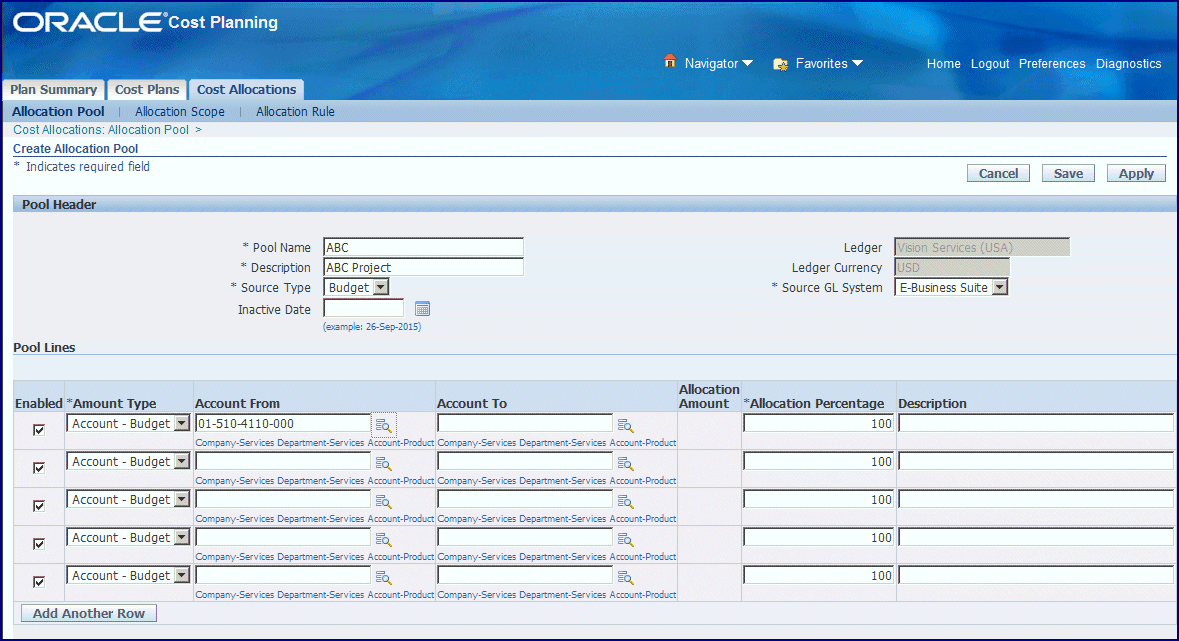Open the Inactive Date calendar picker
The width and height of the screenshot is (1179, 641).
click(423, 308)
